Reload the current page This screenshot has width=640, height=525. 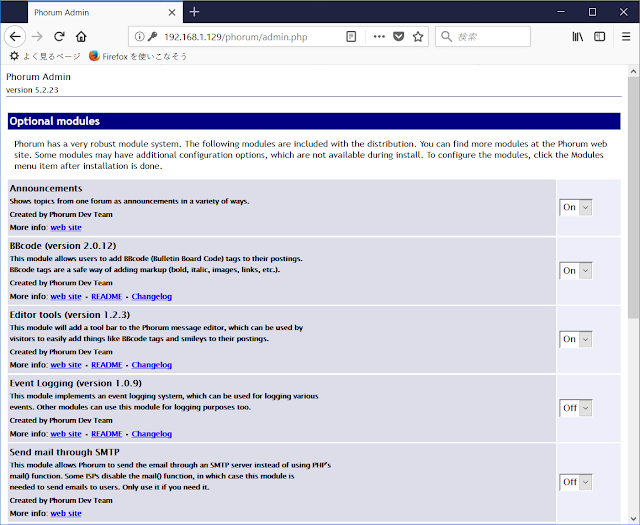click(x=59, y=37)
